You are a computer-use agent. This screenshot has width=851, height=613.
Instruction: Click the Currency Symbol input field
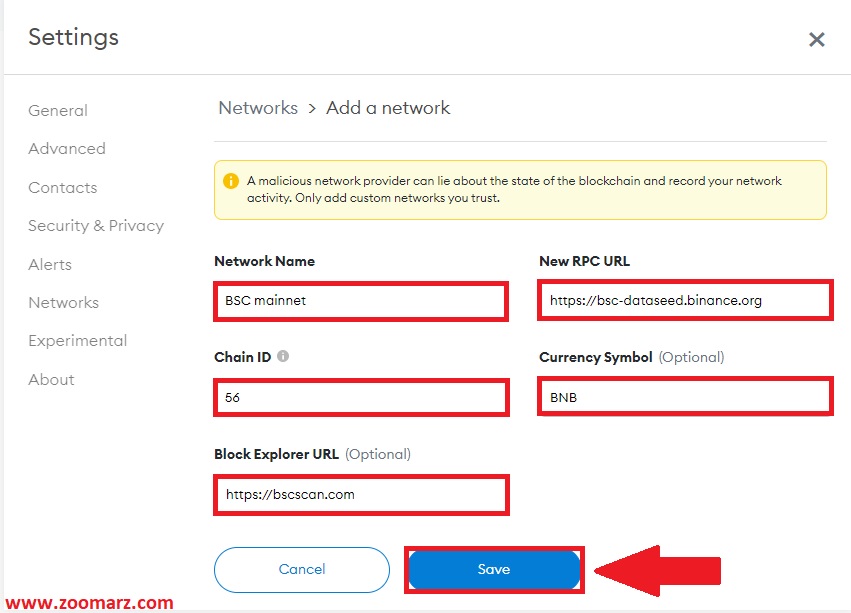point(685,396)
